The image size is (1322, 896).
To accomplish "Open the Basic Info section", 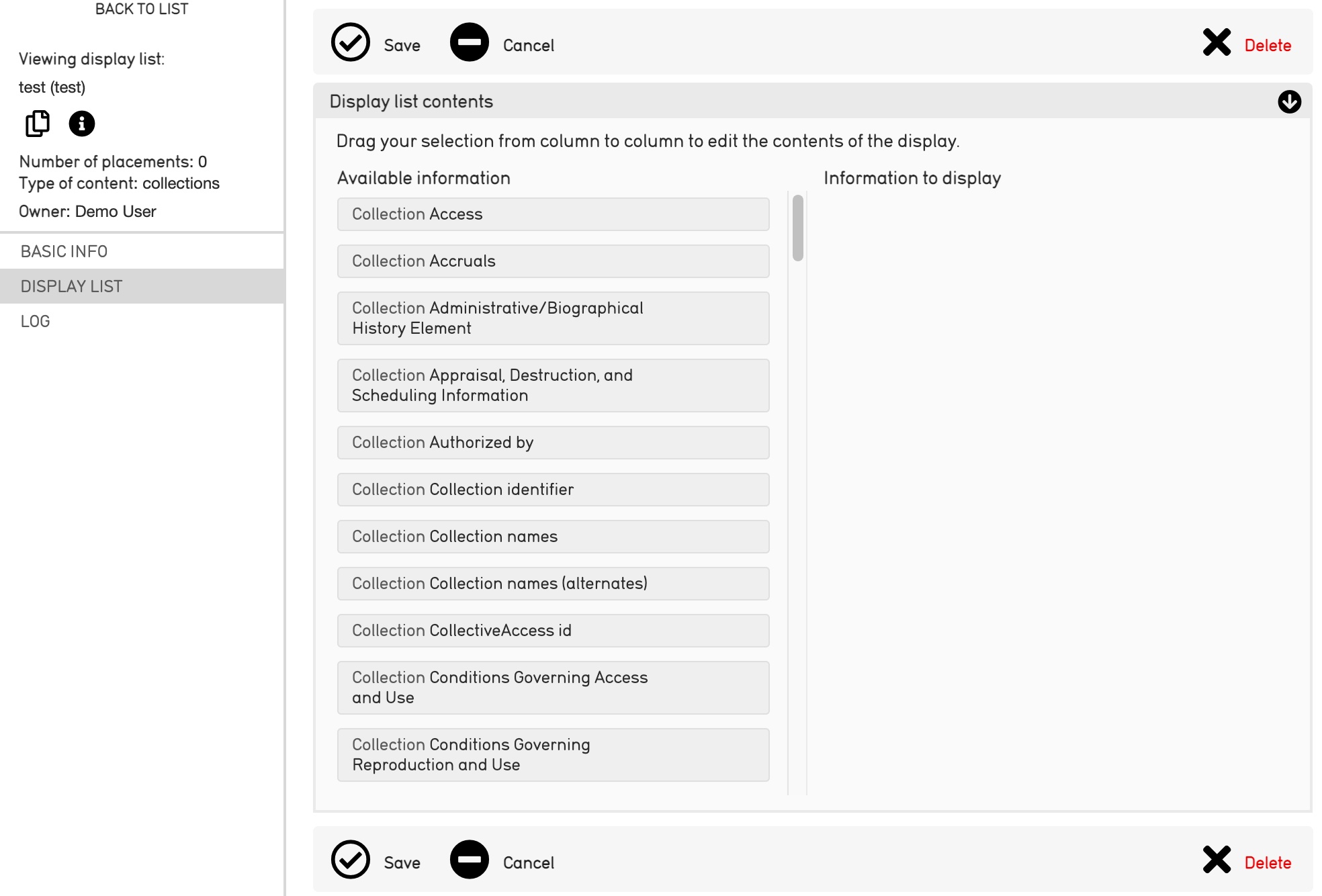I will coord(64,251).
